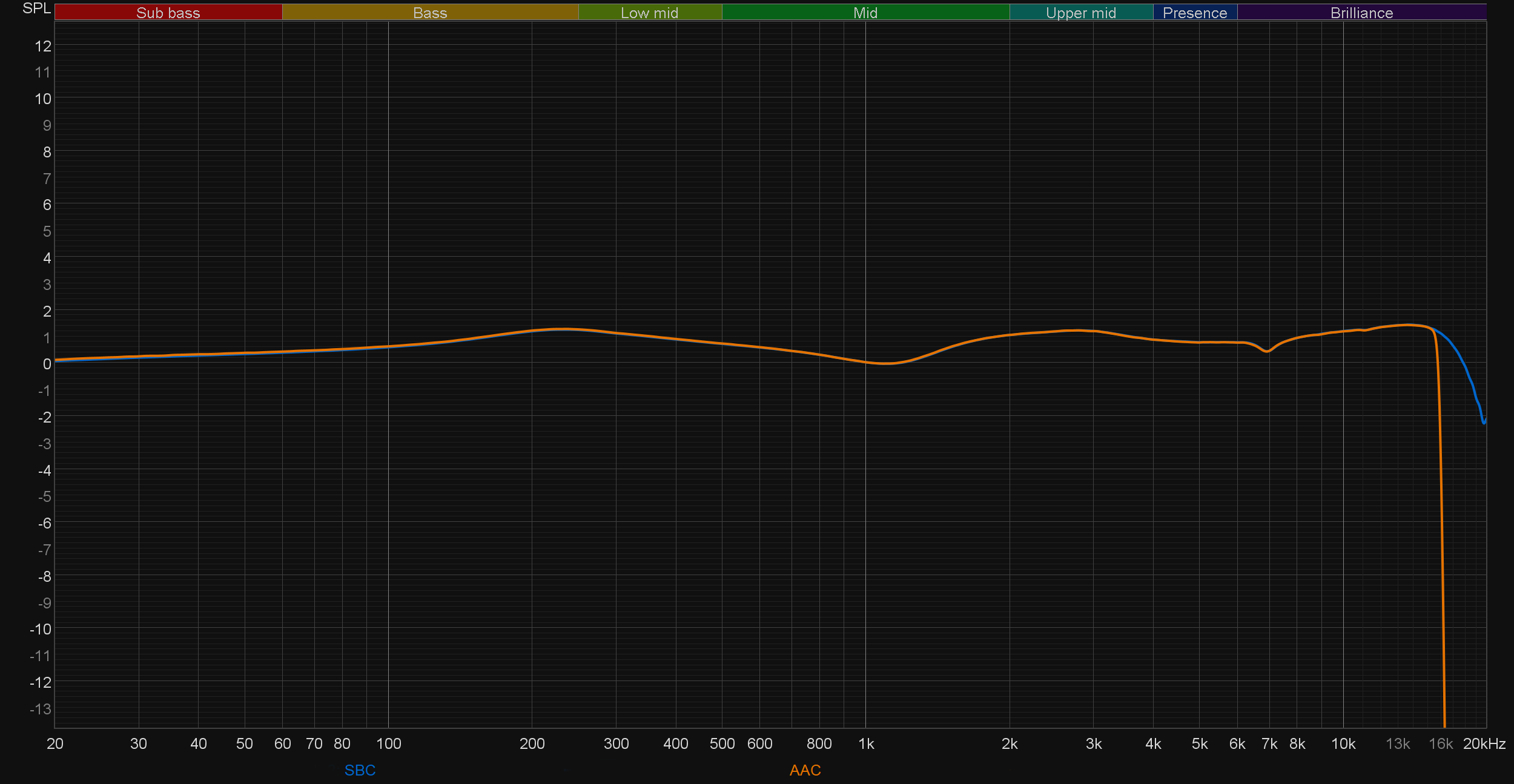Toggle the SBC legend entry

(x=360, y=770)
